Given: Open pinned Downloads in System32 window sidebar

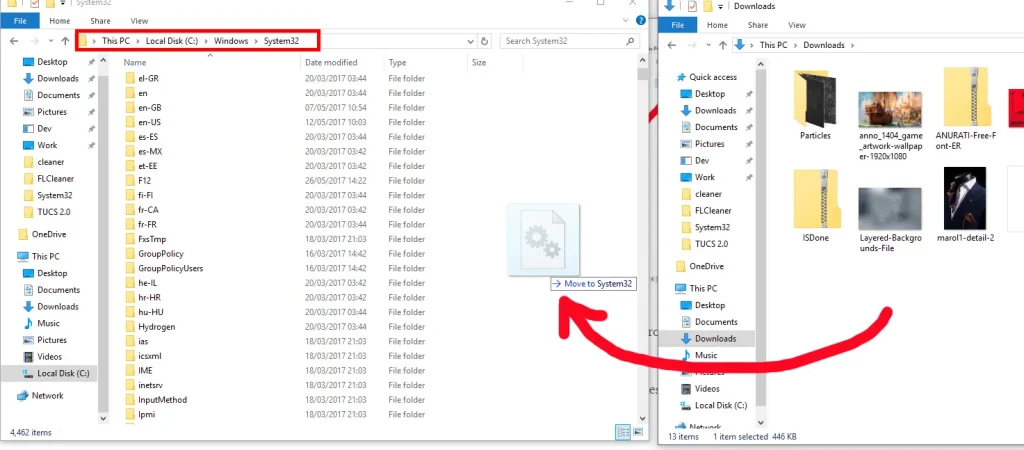Looking at the screenshot, I should click(57, 78).
